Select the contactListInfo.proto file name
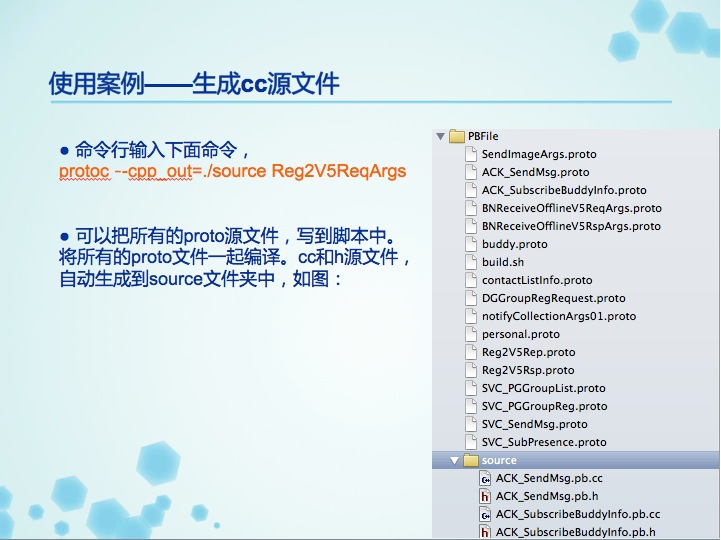 [537, 280]
